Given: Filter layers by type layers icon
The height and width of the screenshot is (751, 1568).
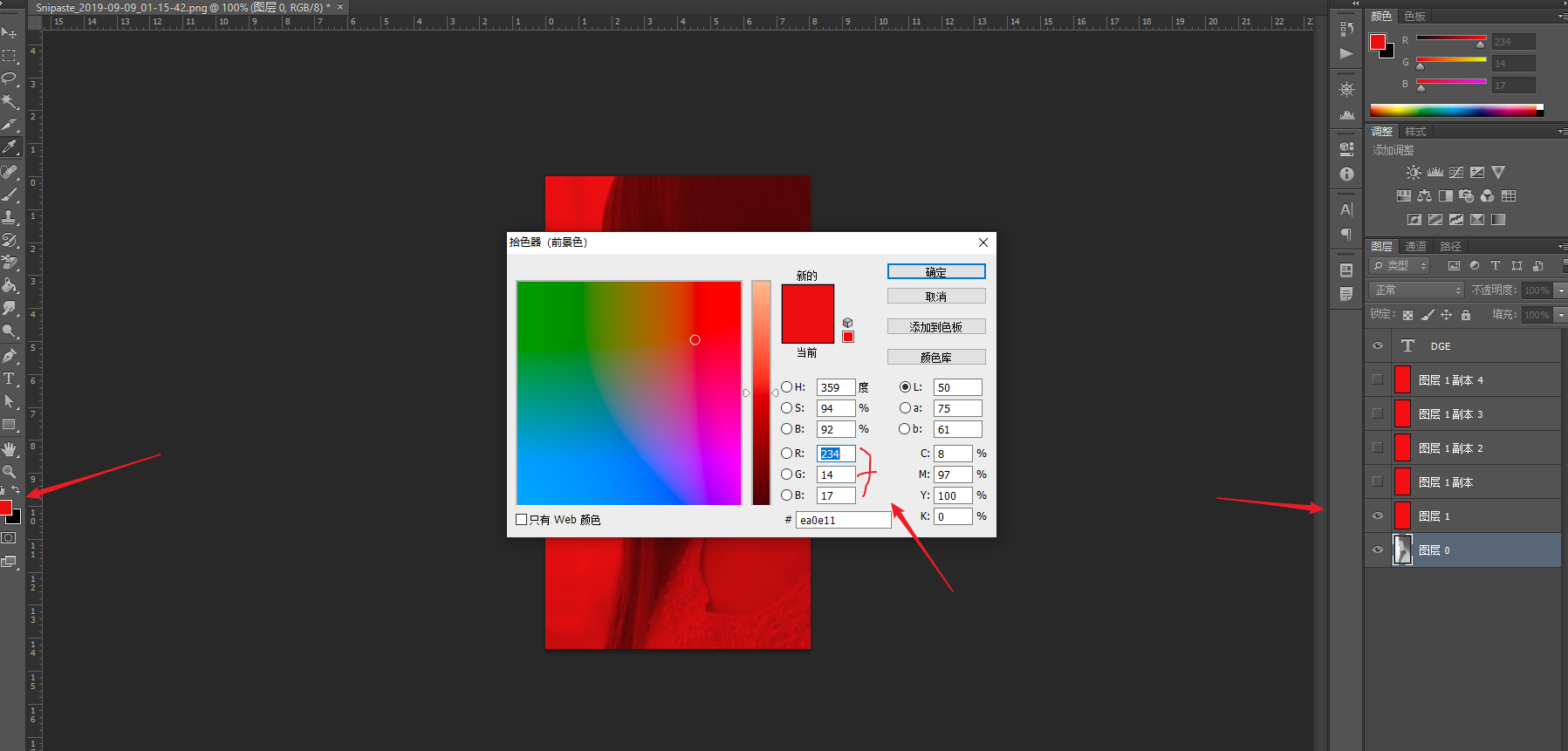Looking at the screenshot, I should tap(1496, 266).
